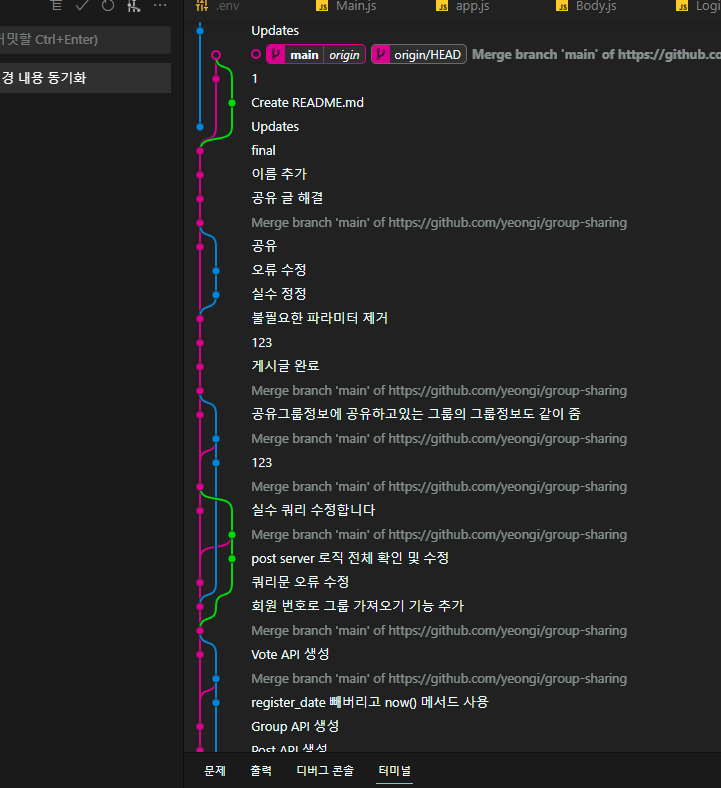Select the commit titled '1'
Screen dimensions: 721x788
pos(254,79)
